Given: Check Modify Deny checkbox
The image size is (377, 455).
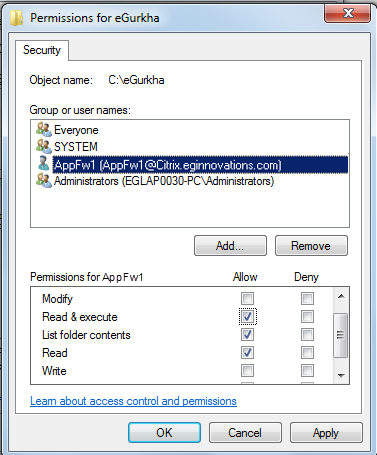Looking at the screenshot, I should coord(307,298).
